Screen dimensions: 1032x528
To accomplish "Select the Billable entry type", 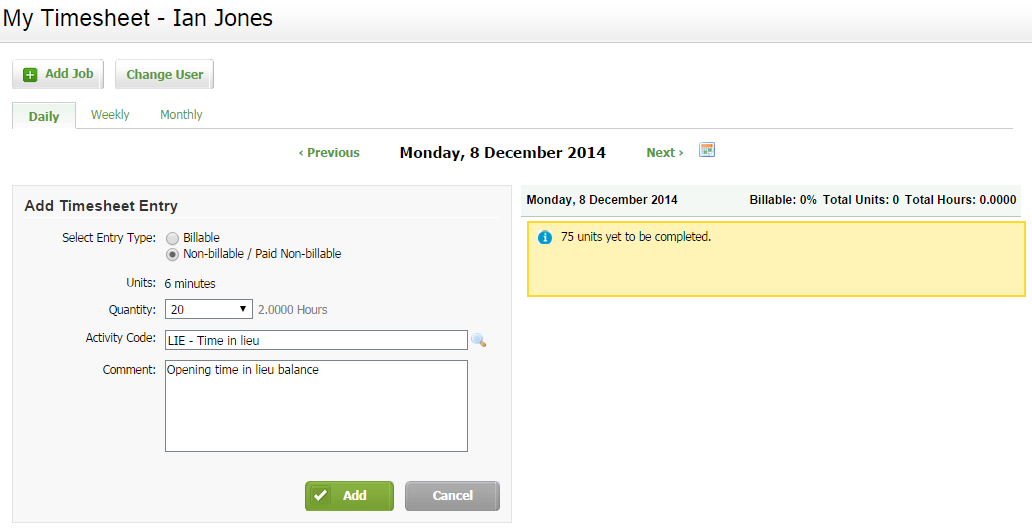I will (173, 238).
